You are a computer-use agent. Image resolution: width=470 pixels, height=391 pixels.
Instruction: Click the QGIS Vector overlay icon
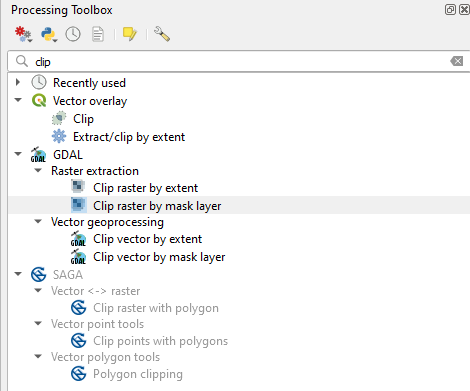(39, 100)
